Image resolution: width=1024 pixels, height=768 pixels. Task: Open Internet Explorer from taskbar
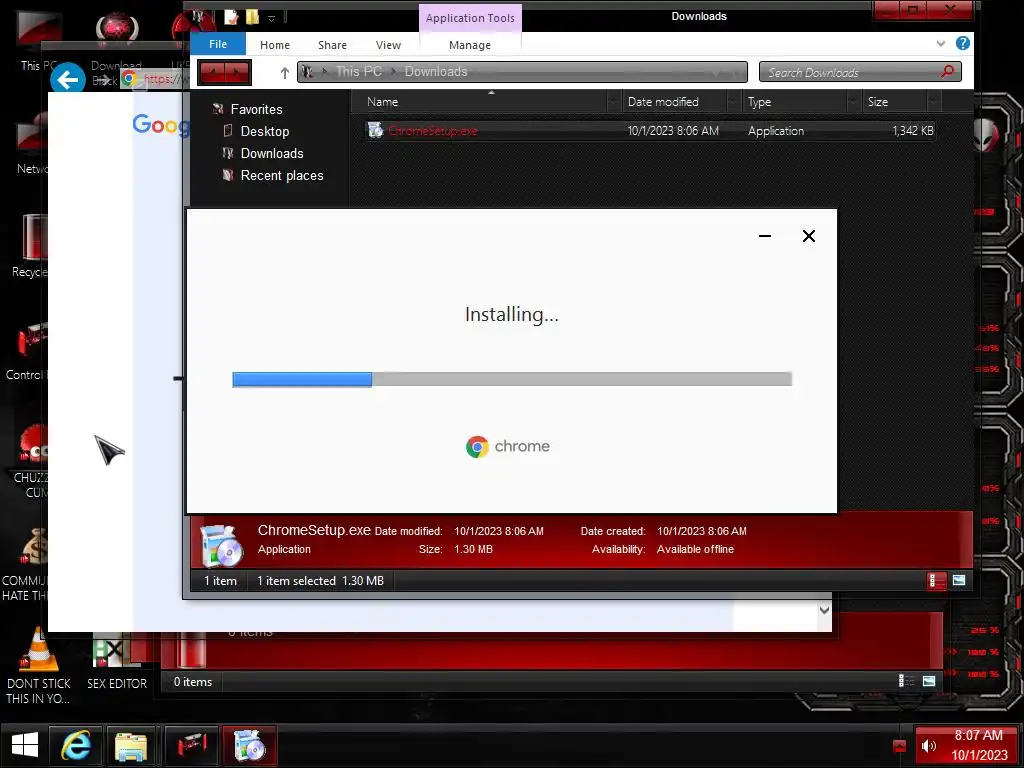76,744
